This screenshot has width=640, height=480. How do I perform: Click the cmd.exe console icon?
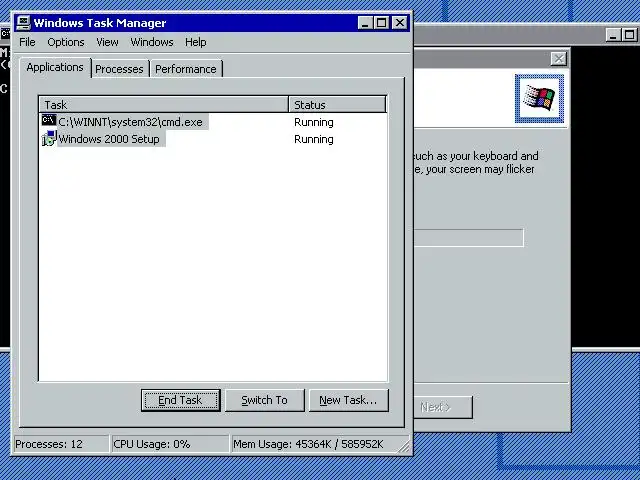pos(49,120)
